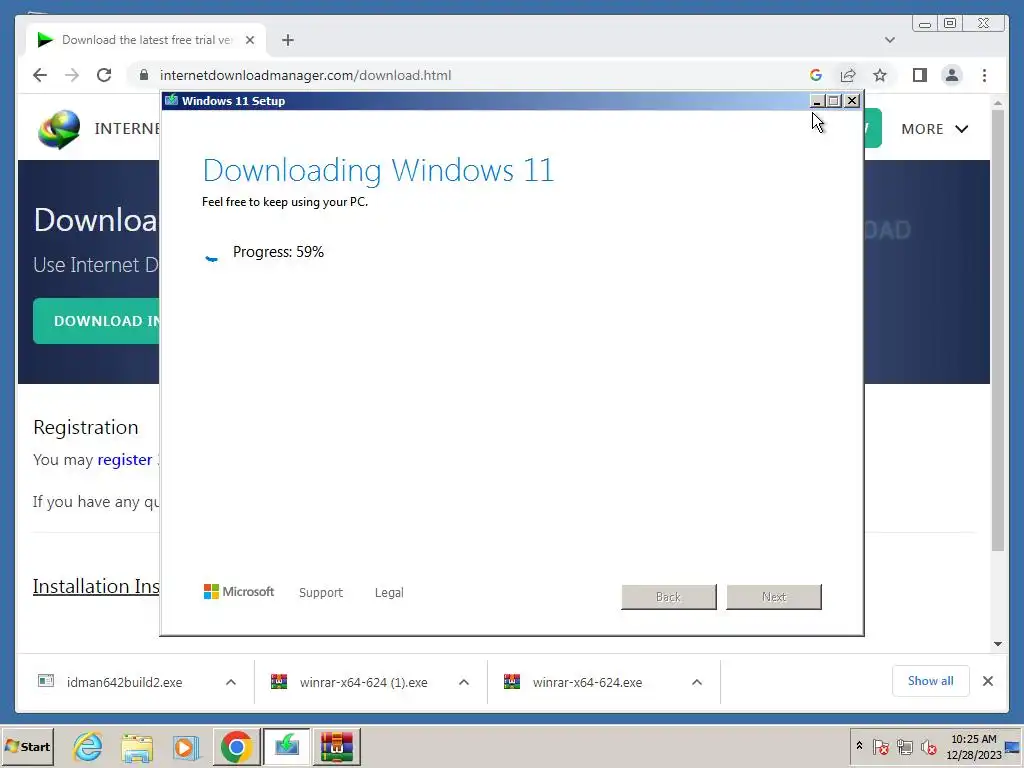Viewport: 1024px width, 768px height.
Task: Bookmark this page with the star
Action: [880, 75]
